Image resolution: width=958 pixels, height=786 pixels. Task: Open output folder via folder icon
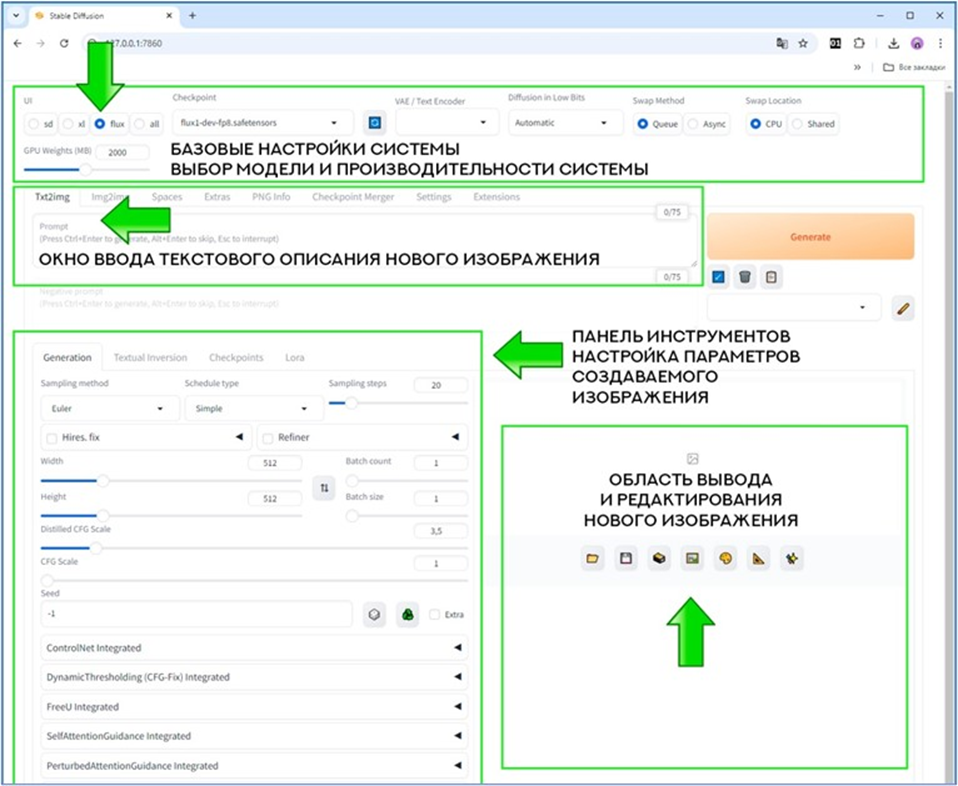593,559
